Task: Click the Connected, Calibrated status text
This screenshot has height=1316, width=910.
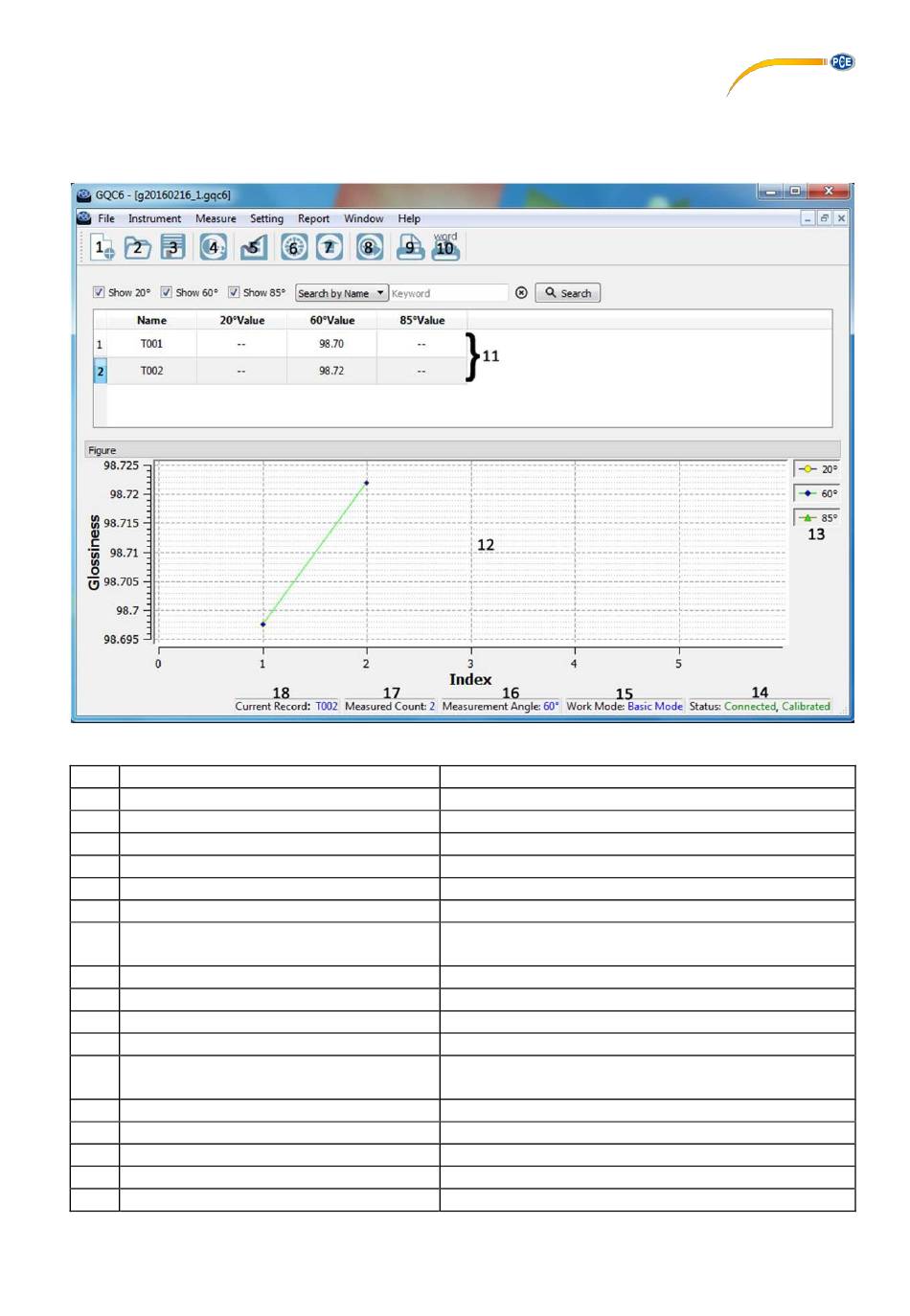Action: click(777, 706)
